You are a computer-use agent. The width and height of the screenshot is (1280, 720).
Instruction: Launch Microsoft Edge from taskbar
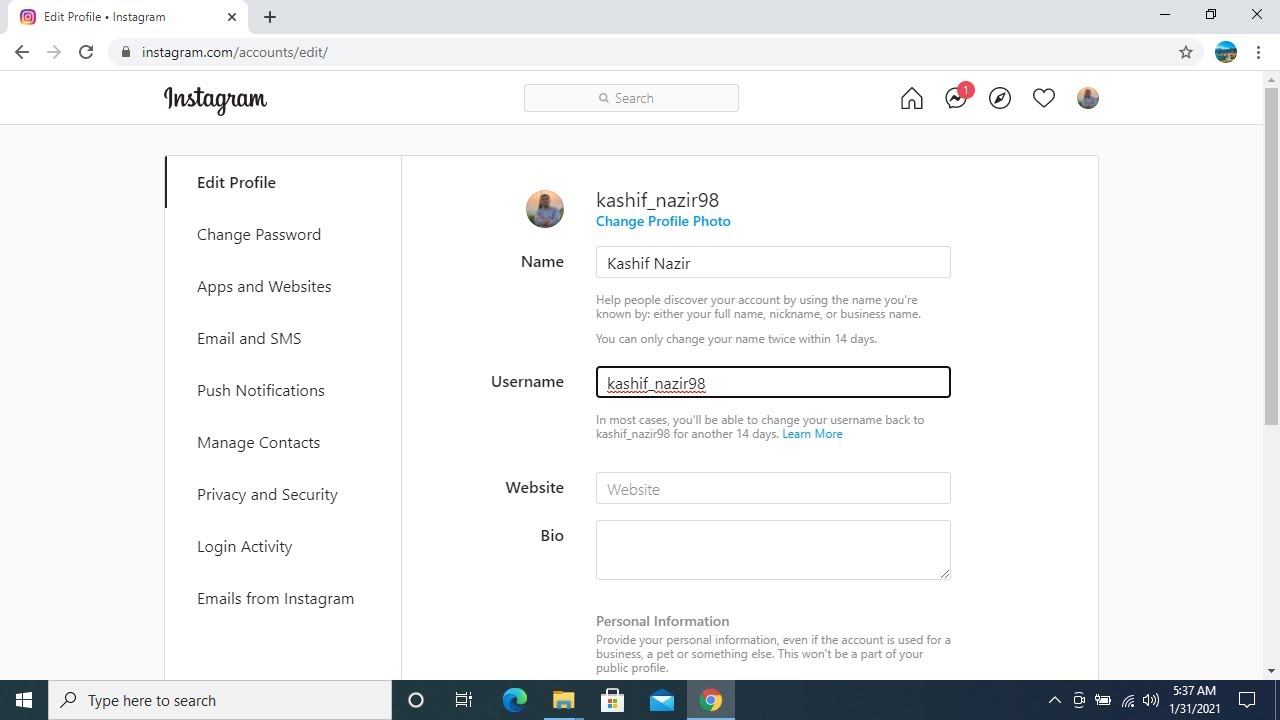click(514, 700)
